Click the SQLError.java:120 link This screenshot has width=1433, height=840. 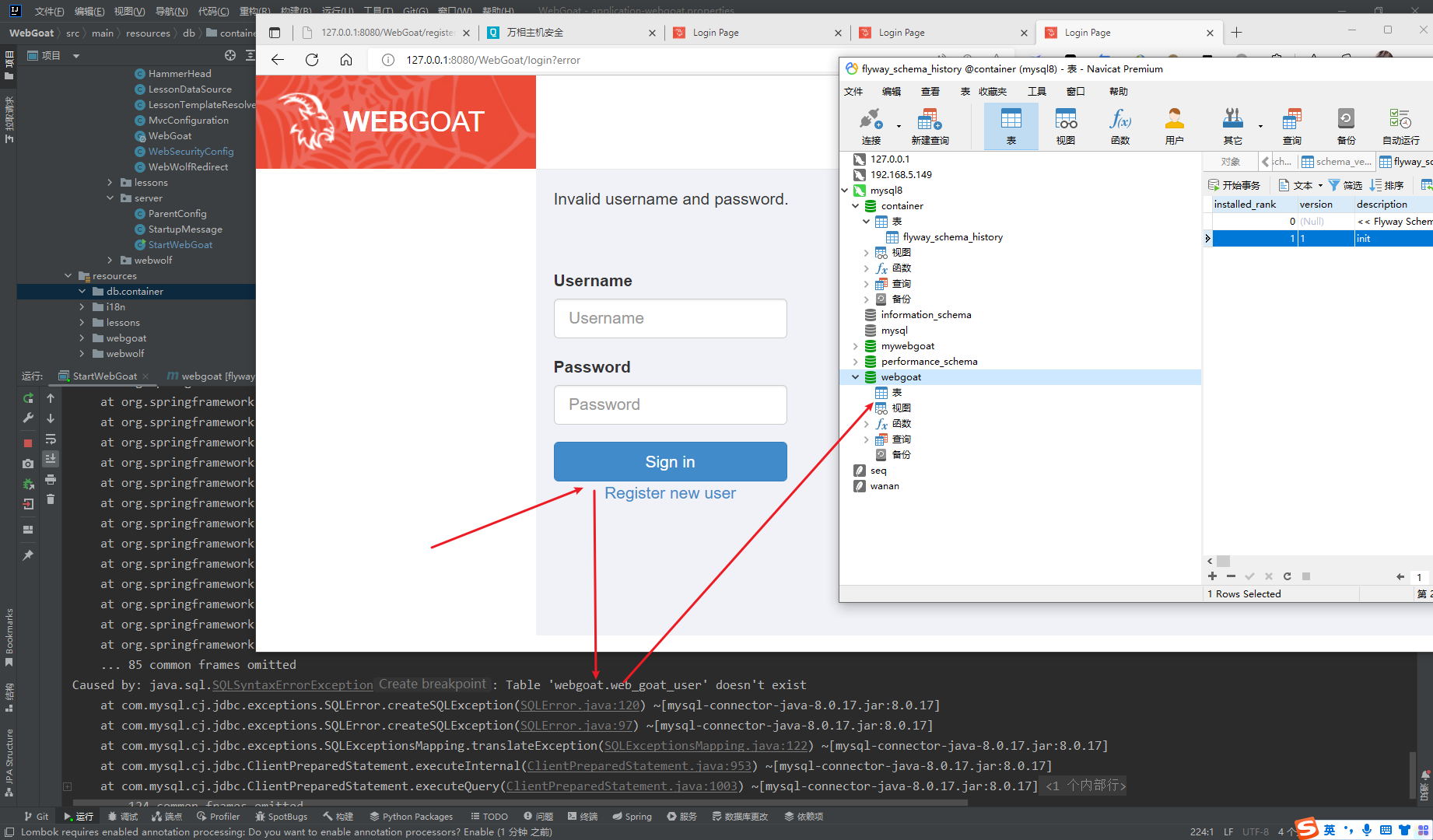click(x=580, y=705)
